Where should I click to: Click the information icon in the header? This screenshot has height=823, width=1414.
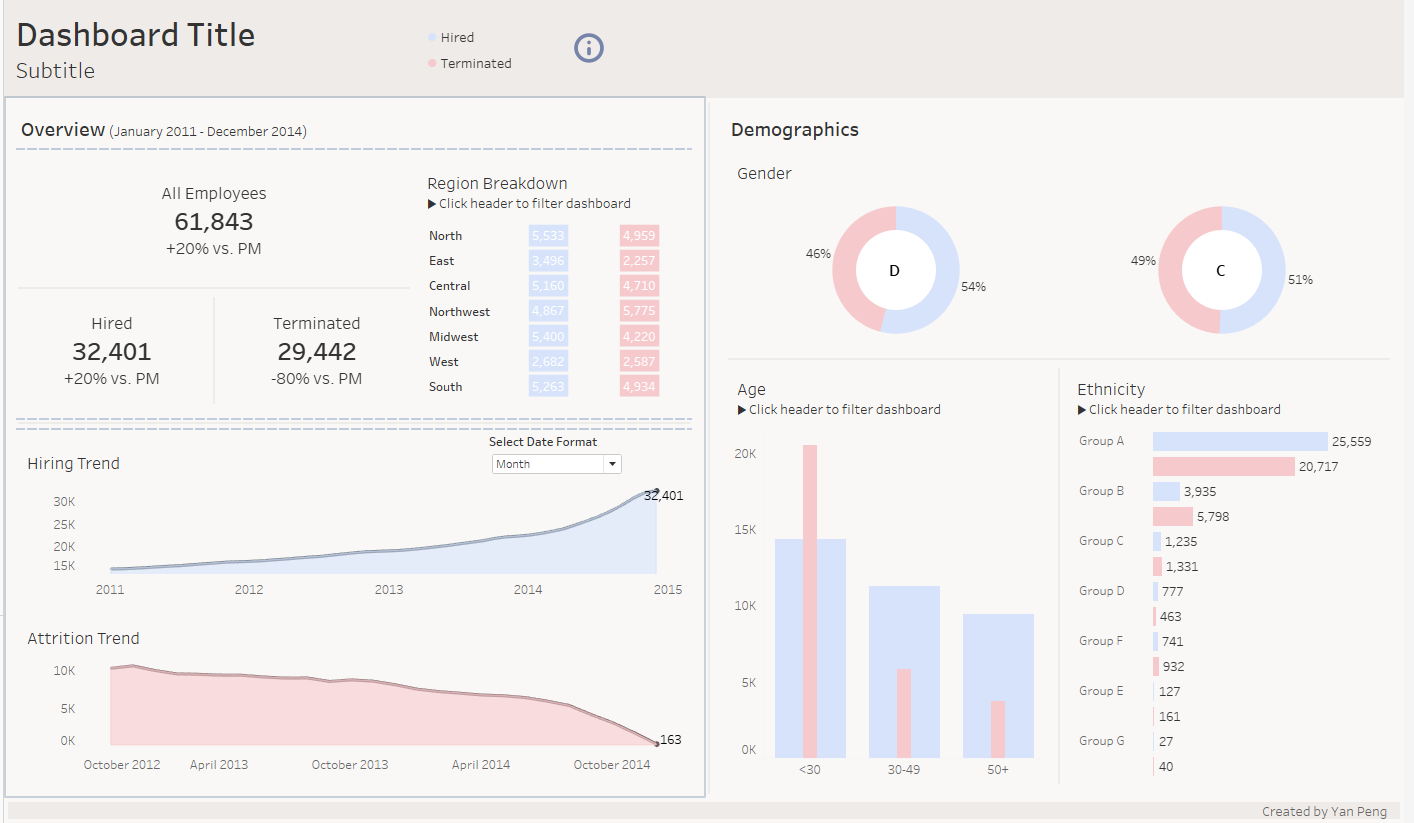pyautogui.click(x=589, y=47)
